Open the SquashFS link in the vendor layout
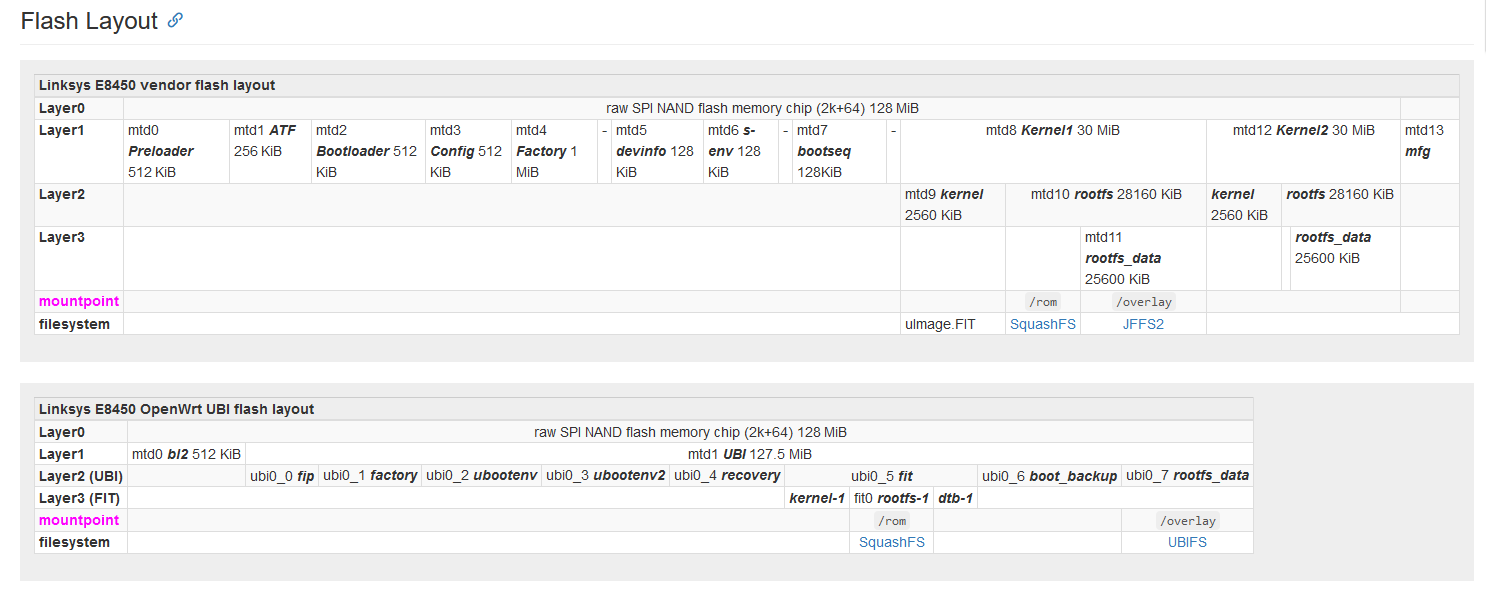 pos(1043,323)
